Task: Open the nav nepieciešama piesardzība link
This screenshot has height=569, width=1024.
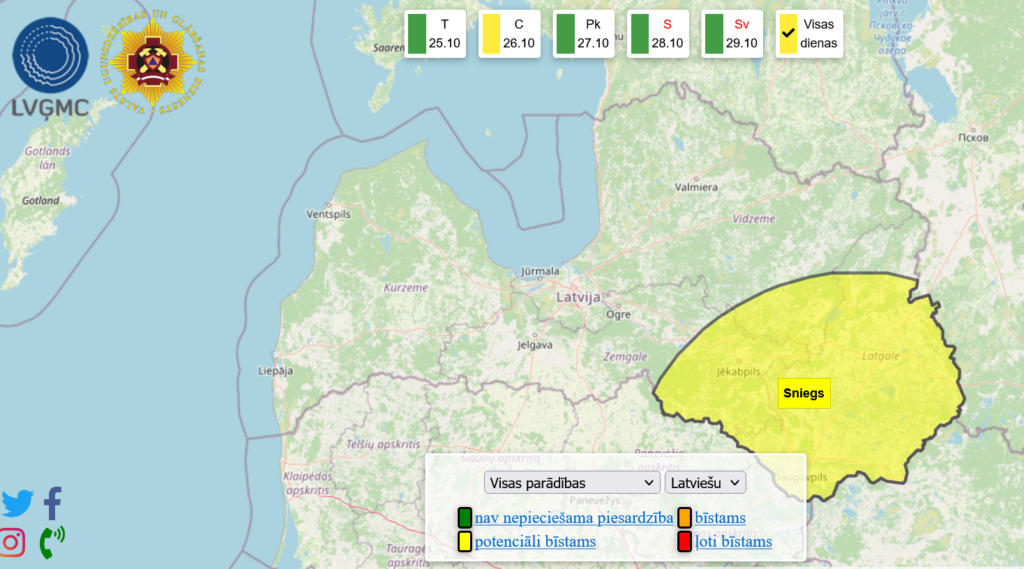Action: (x=573, y=517)
